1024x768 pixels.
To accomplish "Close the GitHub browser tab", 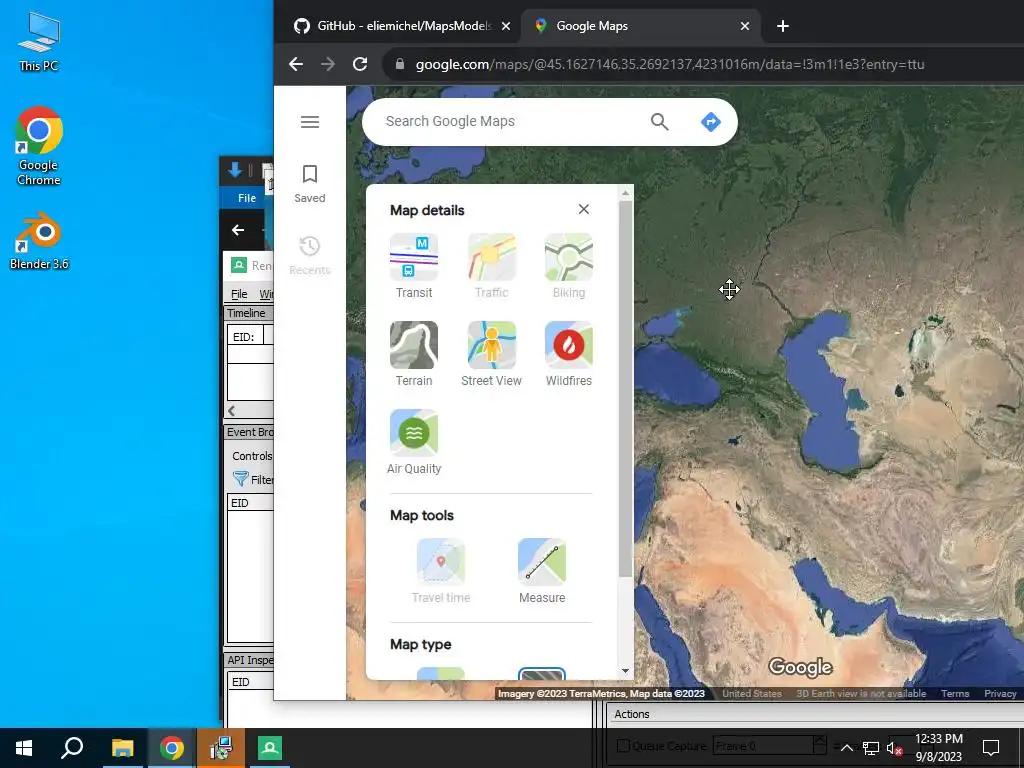I will (x=505, y=26).
